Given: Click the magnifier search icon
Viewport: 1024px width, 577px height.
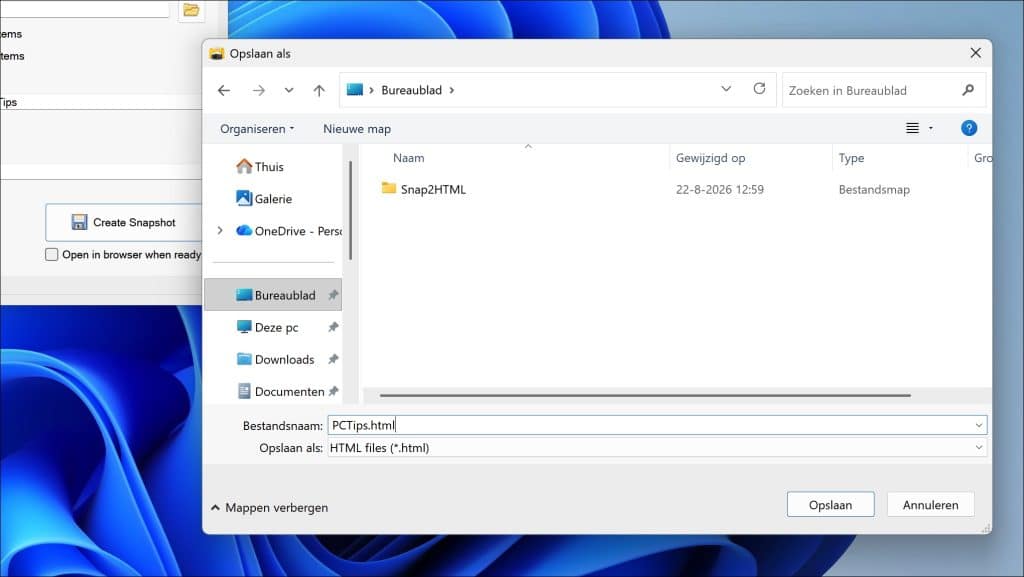Looking at the screenshot, I should (968, 90).
